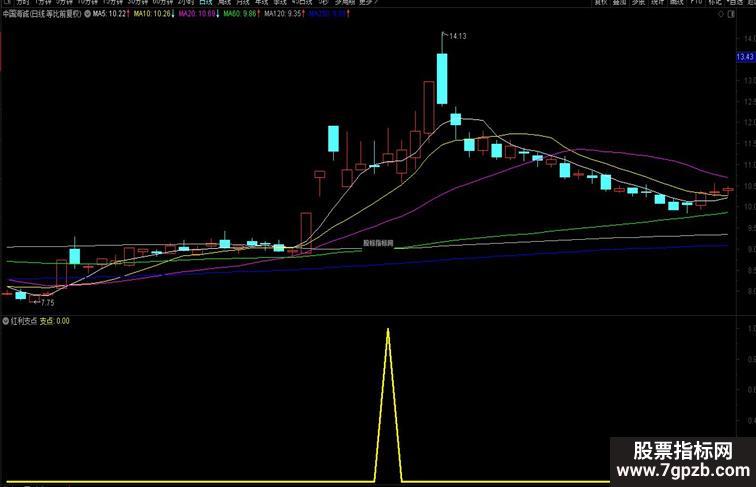Switch to the 60分钟 period tab

tap(162, 2)
